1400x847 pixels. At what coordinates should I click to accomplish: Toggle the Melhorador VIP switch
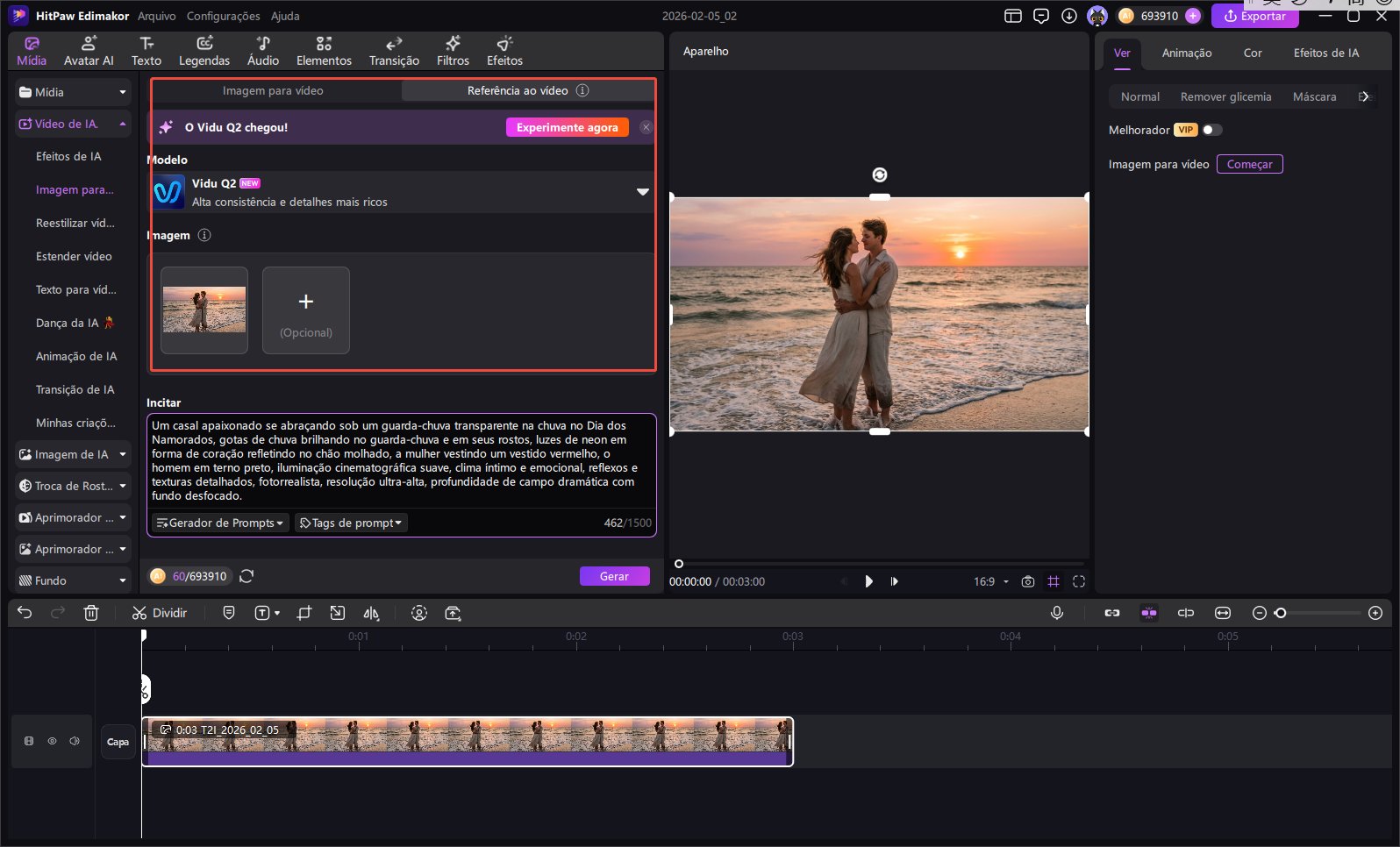[x=1211, y=130]
